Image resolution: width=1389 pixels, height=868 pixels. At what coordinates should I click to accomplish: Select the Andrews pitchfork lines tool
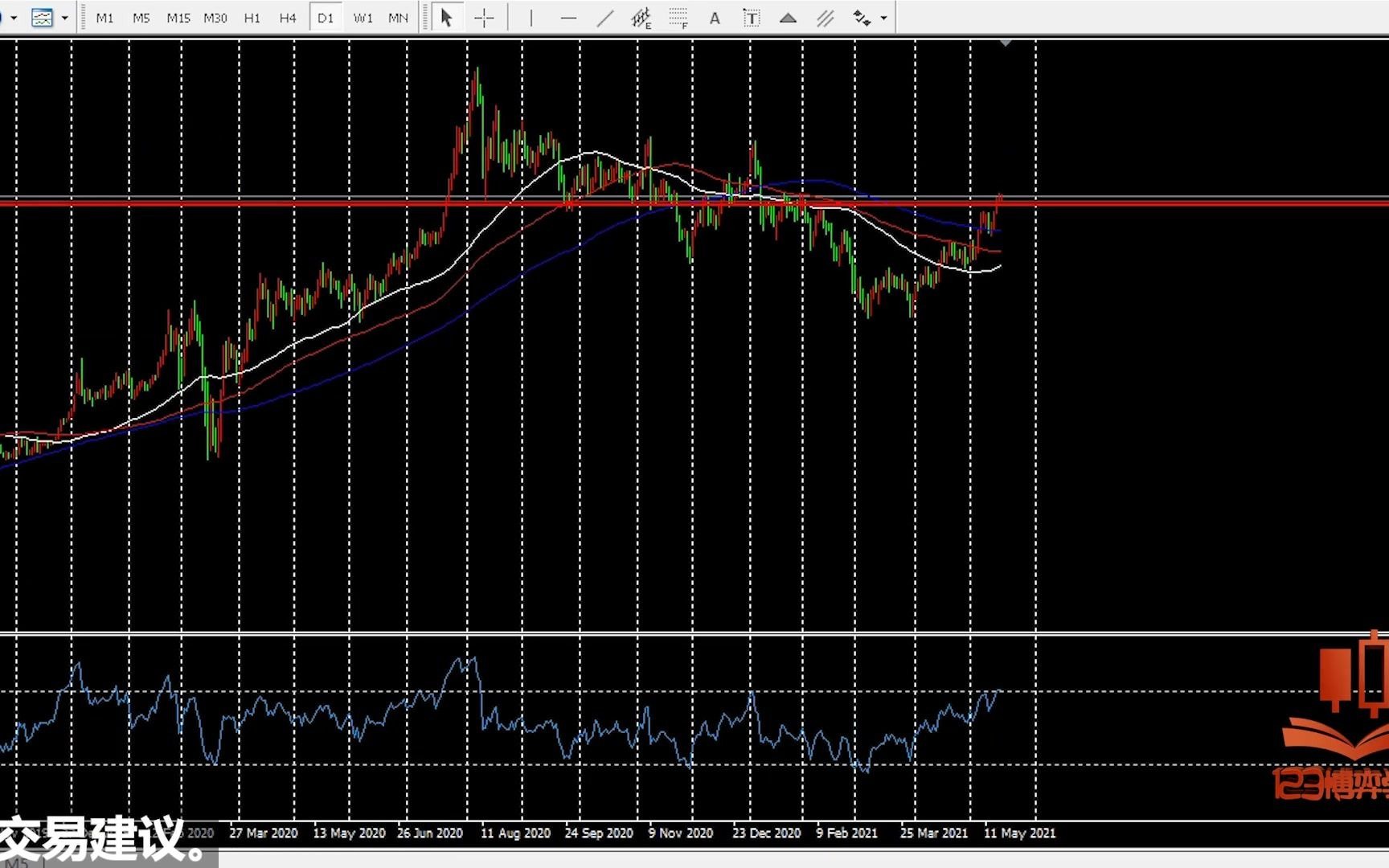[x=825, y=18]
